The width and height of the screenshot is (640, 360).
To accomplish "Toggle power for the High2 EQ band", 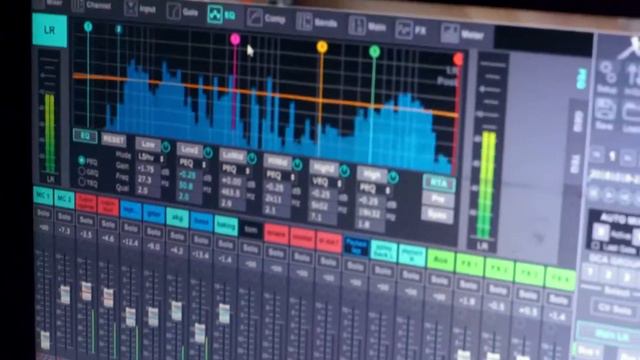I will coord(344,171).
